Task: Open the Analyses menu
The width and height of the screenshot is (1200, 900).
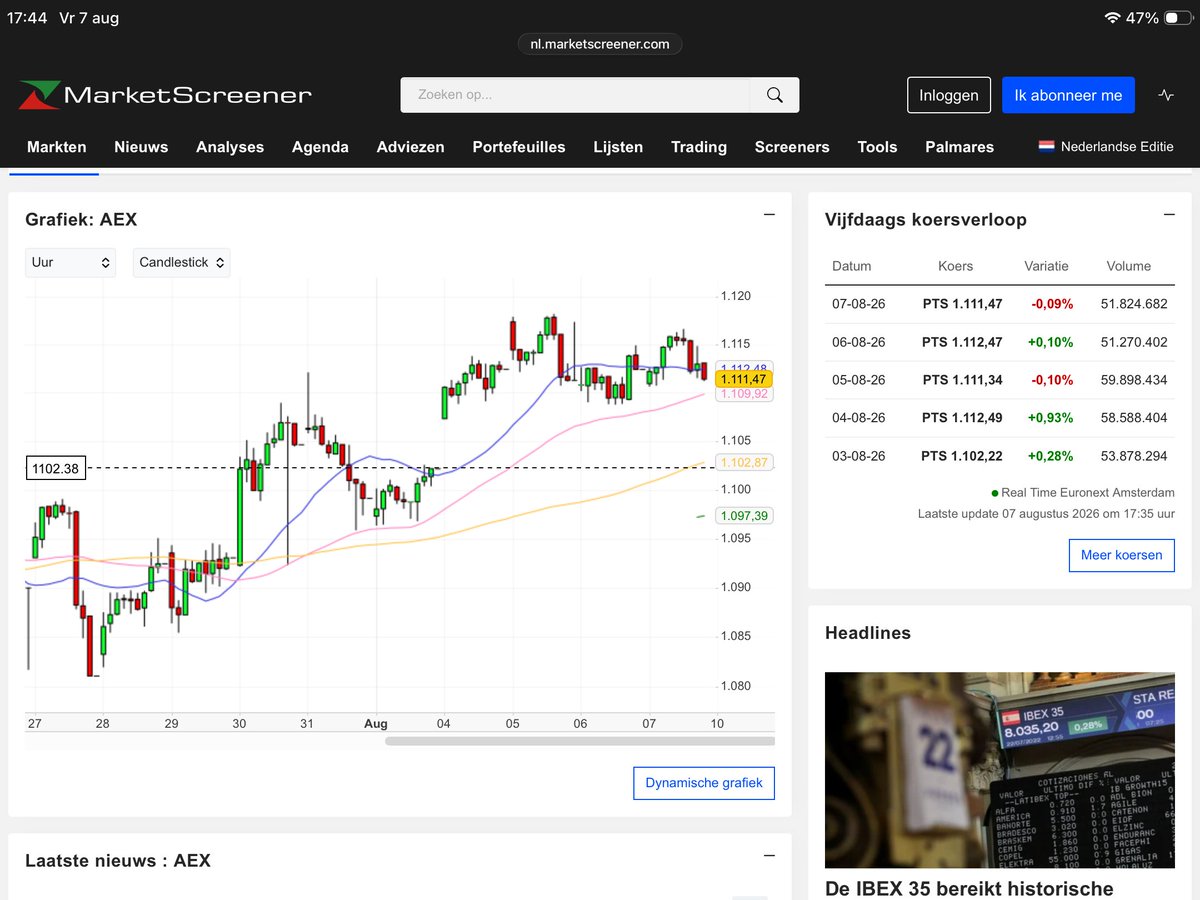Action: (230, 147)
